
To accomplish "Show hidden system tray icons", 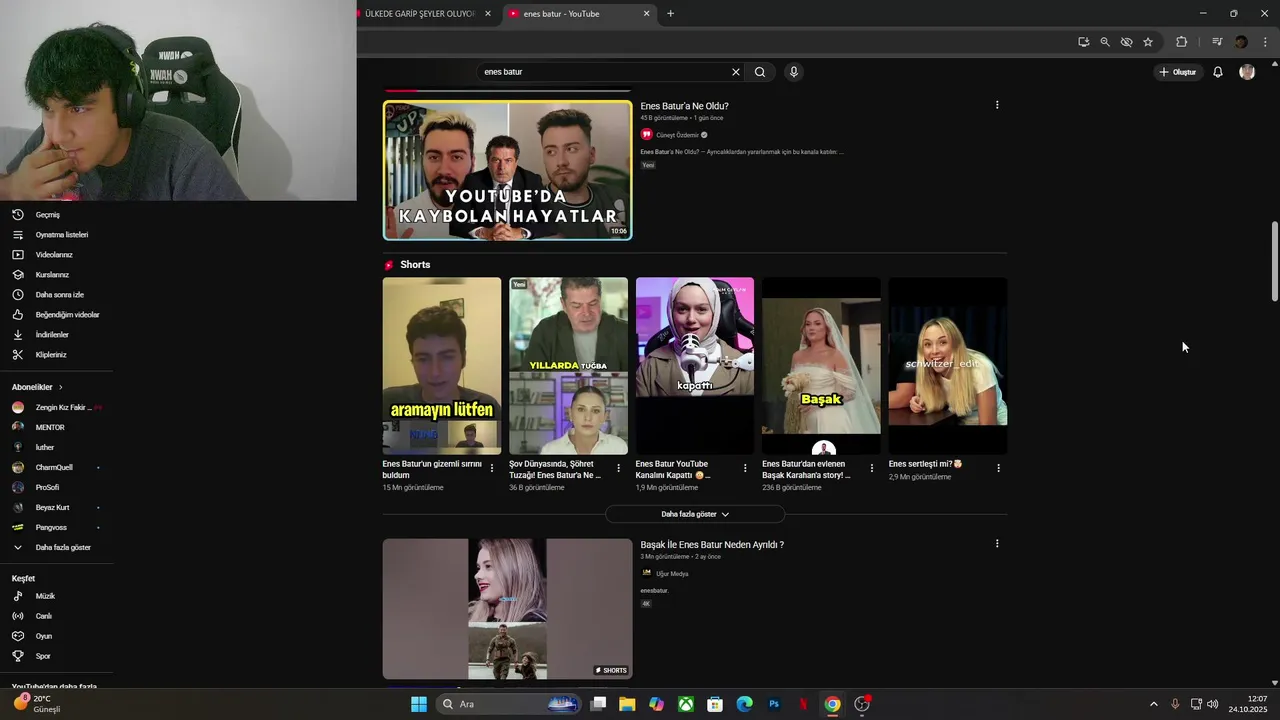I will [x=1153, y=704].
